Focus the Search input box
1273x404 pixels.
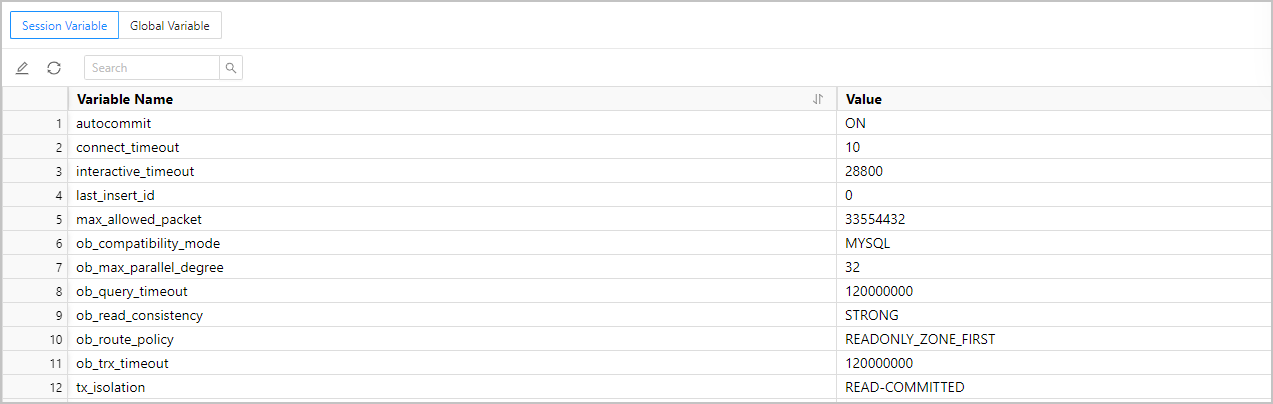click(x=152, y=68)
